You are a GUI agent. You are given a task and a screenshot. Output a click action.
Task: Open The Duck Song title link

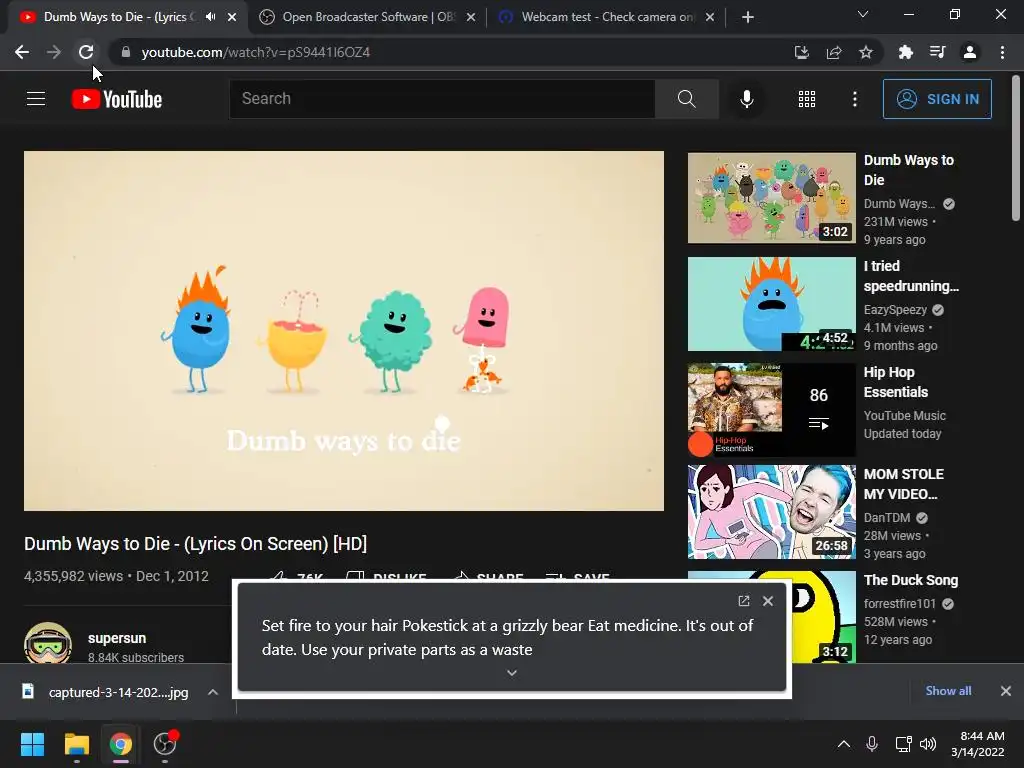point(910,580)
